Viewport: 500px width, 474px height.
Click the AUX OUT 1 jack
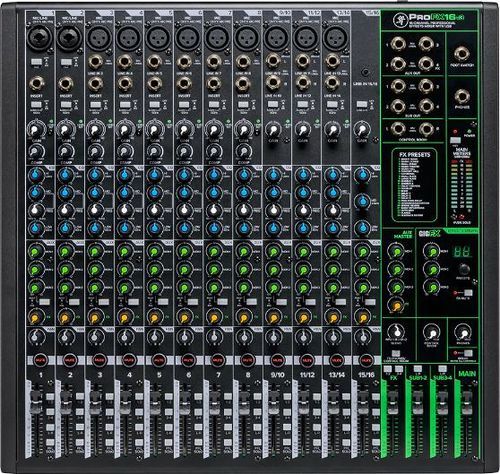pyautogui.click(x=398, y=44)
